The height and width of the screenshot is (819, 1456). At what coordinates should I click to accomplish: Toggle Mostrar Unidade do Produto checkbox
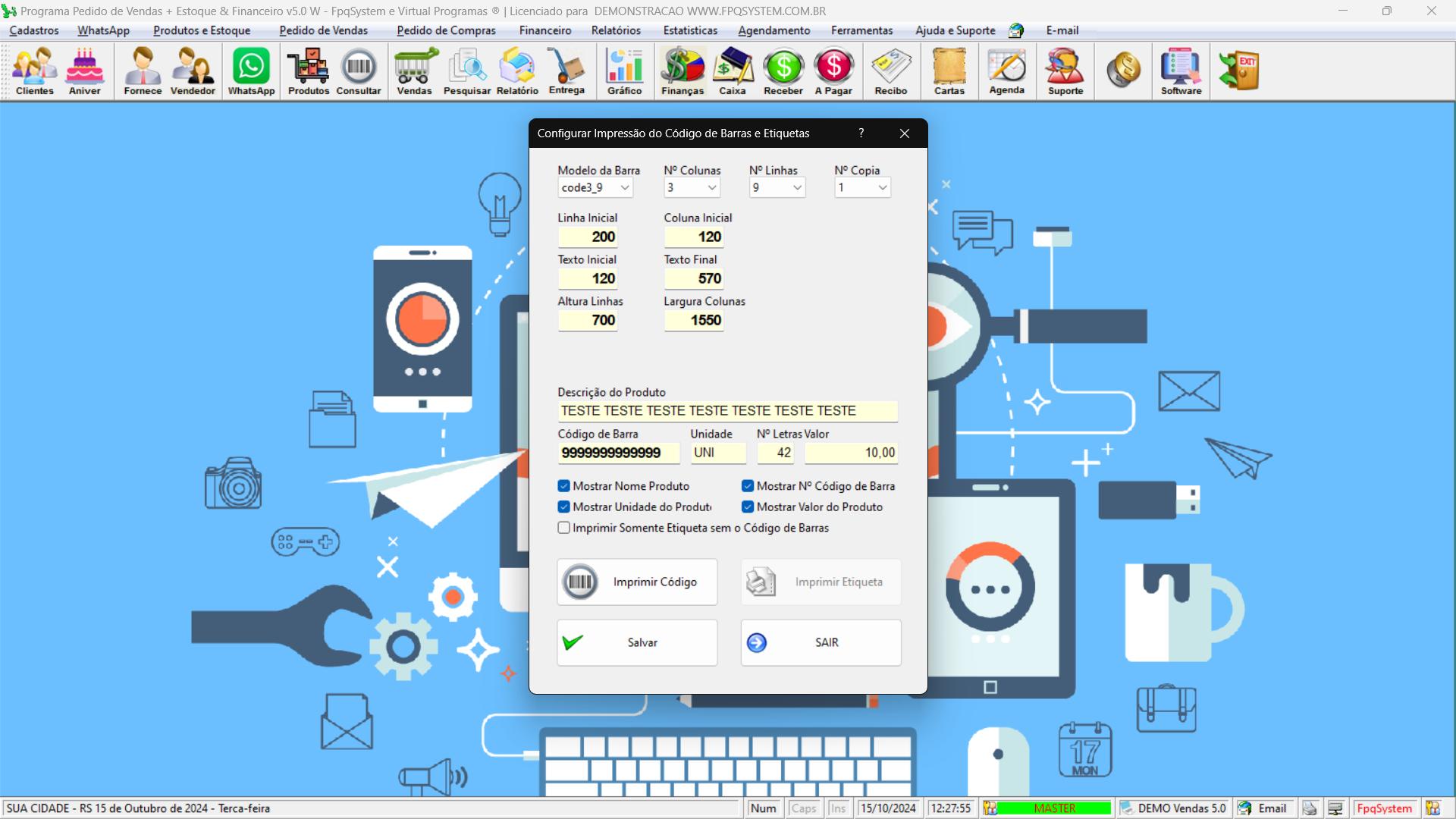(x=563, y=507)
